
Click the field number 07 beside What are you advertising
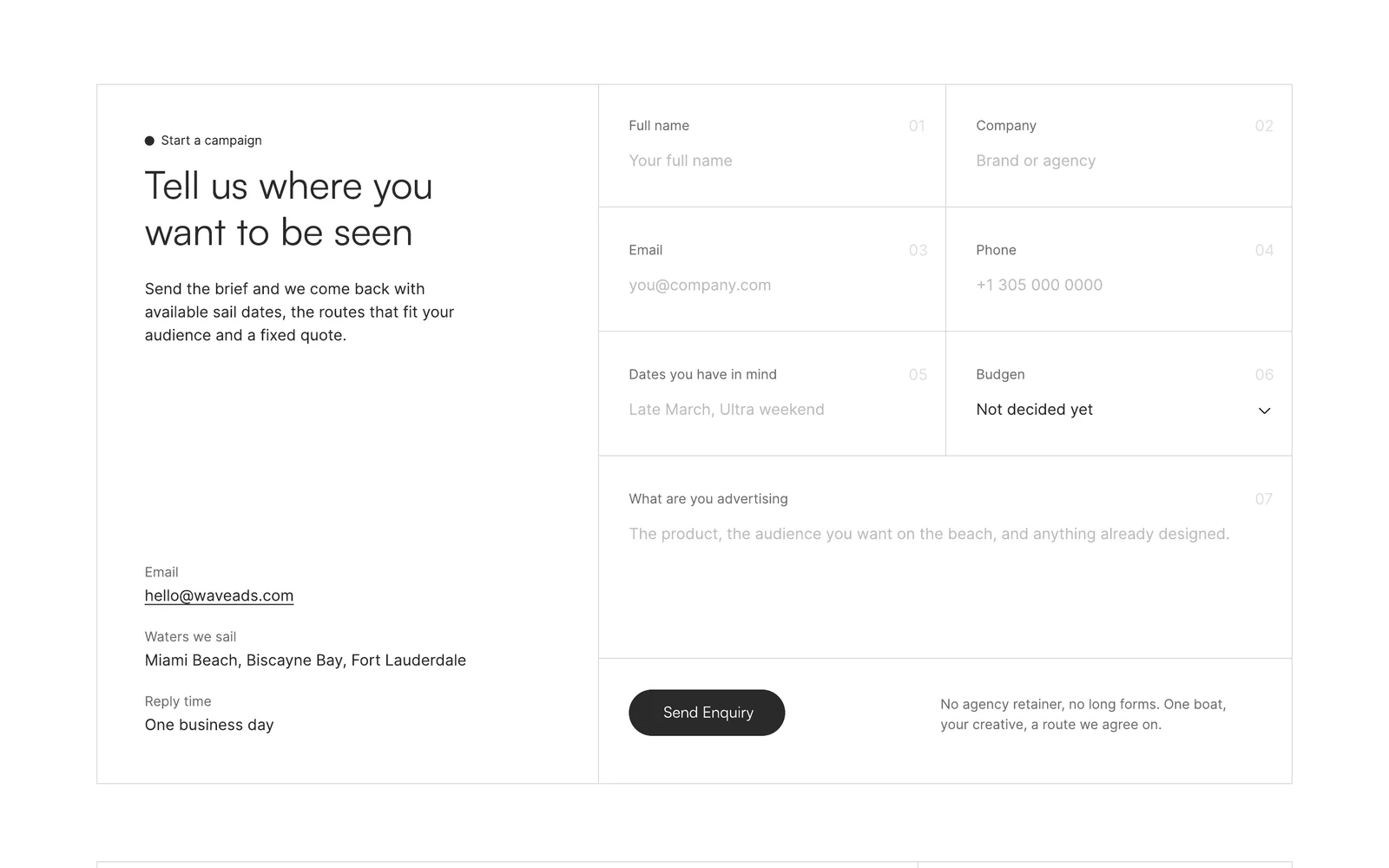[1264, 499]
